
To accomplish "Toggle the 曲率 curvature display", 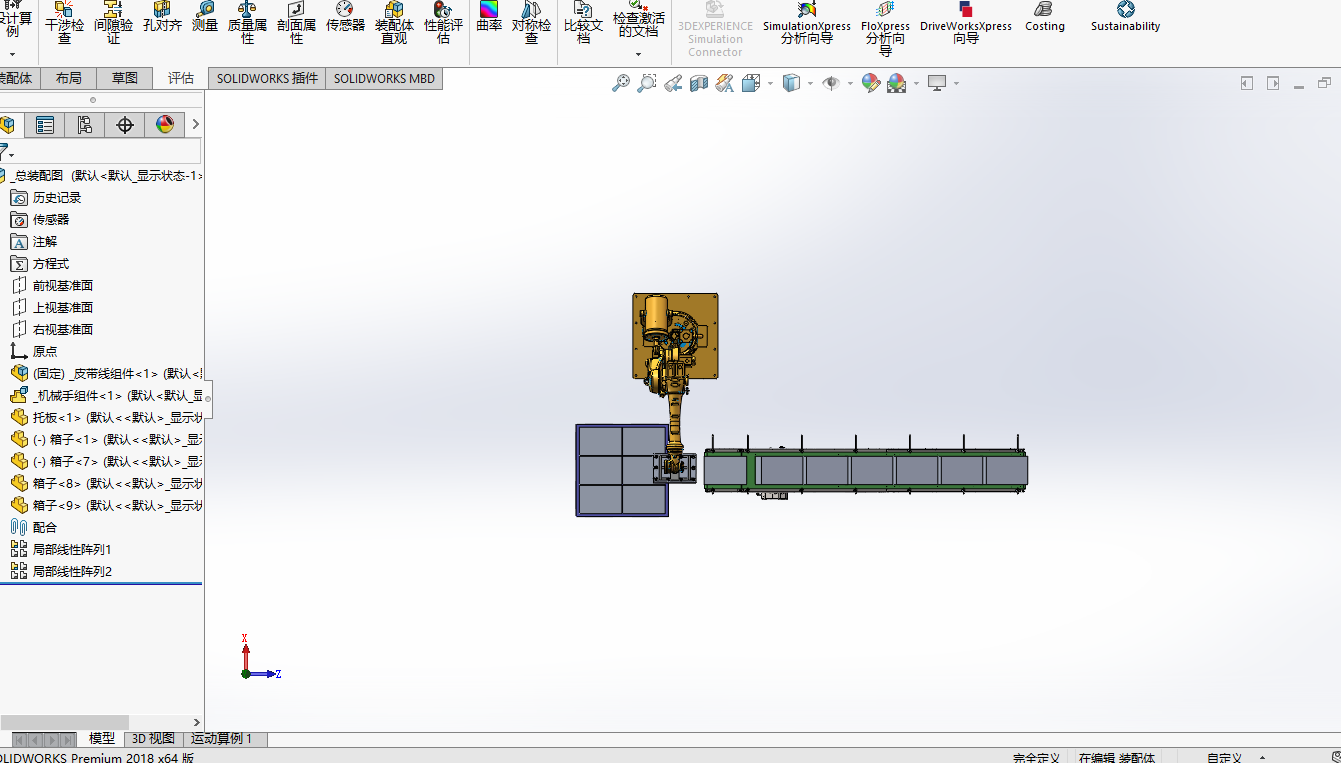I will [x=489, y=17].
